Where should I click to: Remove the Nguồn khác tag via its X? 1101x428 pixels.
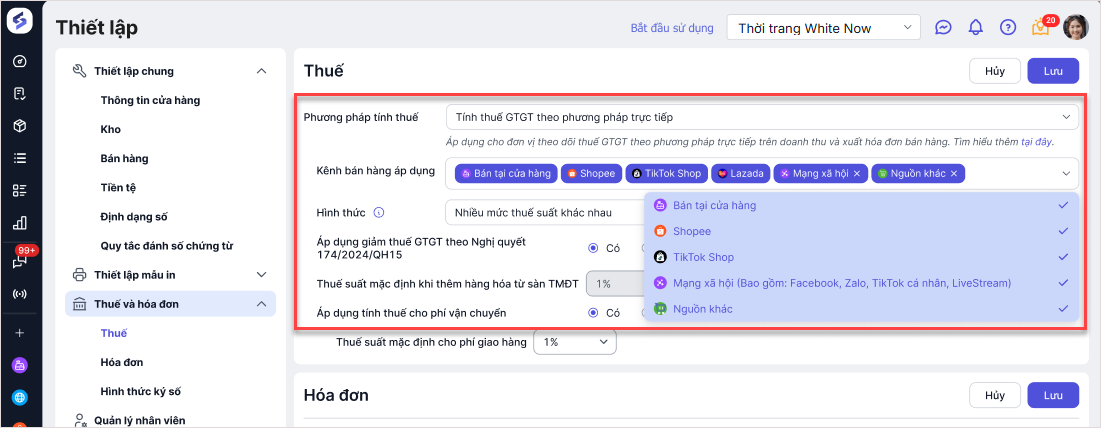pyautogui.click(x=954, y=174)
